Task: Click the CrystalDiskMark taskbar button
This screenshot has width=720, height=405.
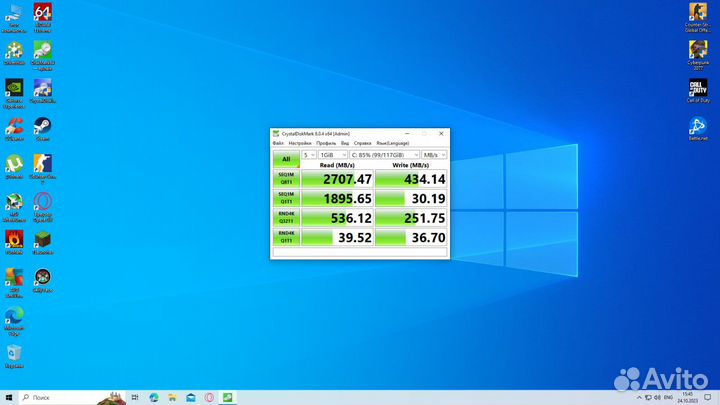Action: [228, 397]
